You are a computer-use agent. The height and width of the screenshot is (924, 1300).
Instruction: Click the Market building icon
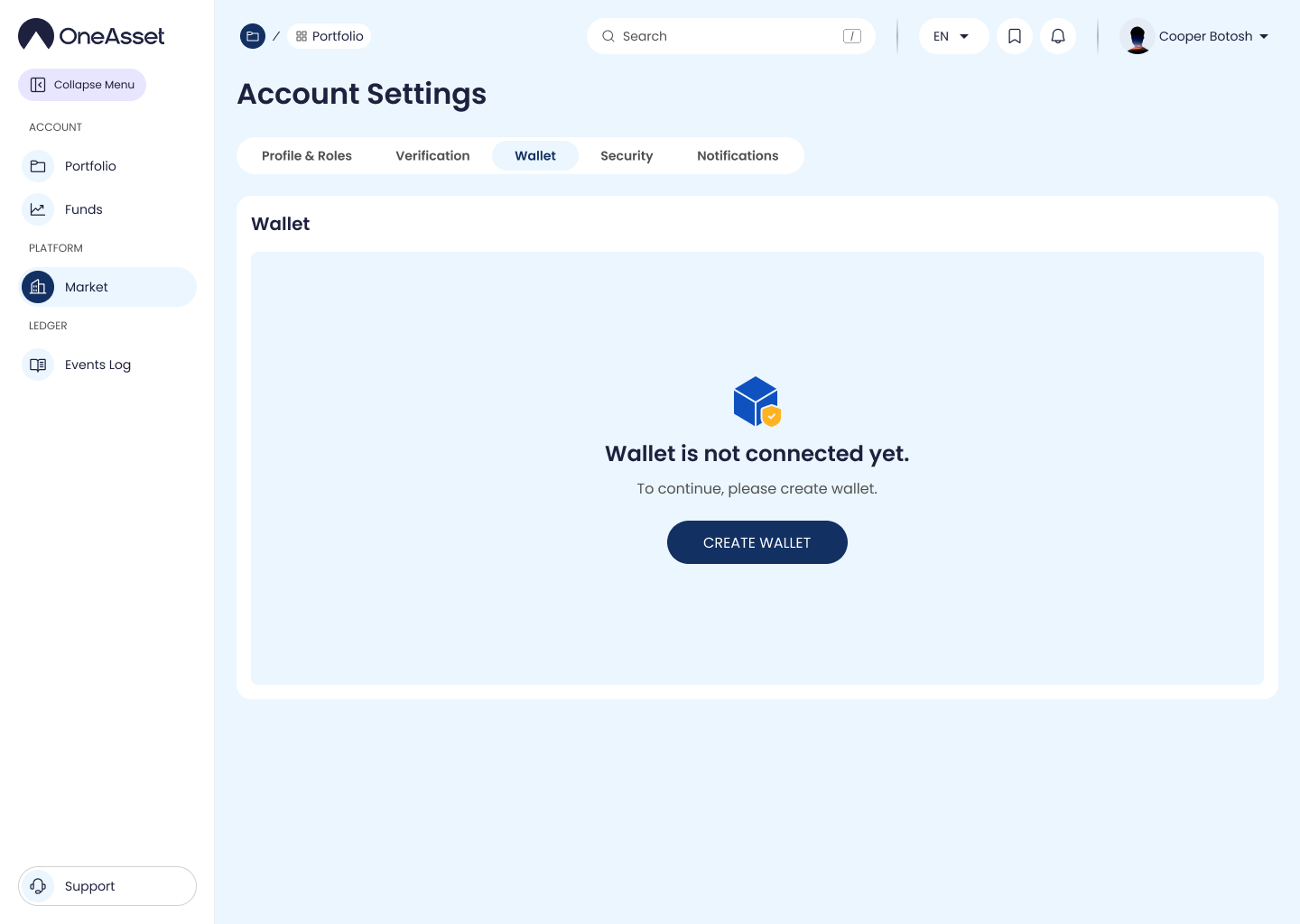(38, 287)
